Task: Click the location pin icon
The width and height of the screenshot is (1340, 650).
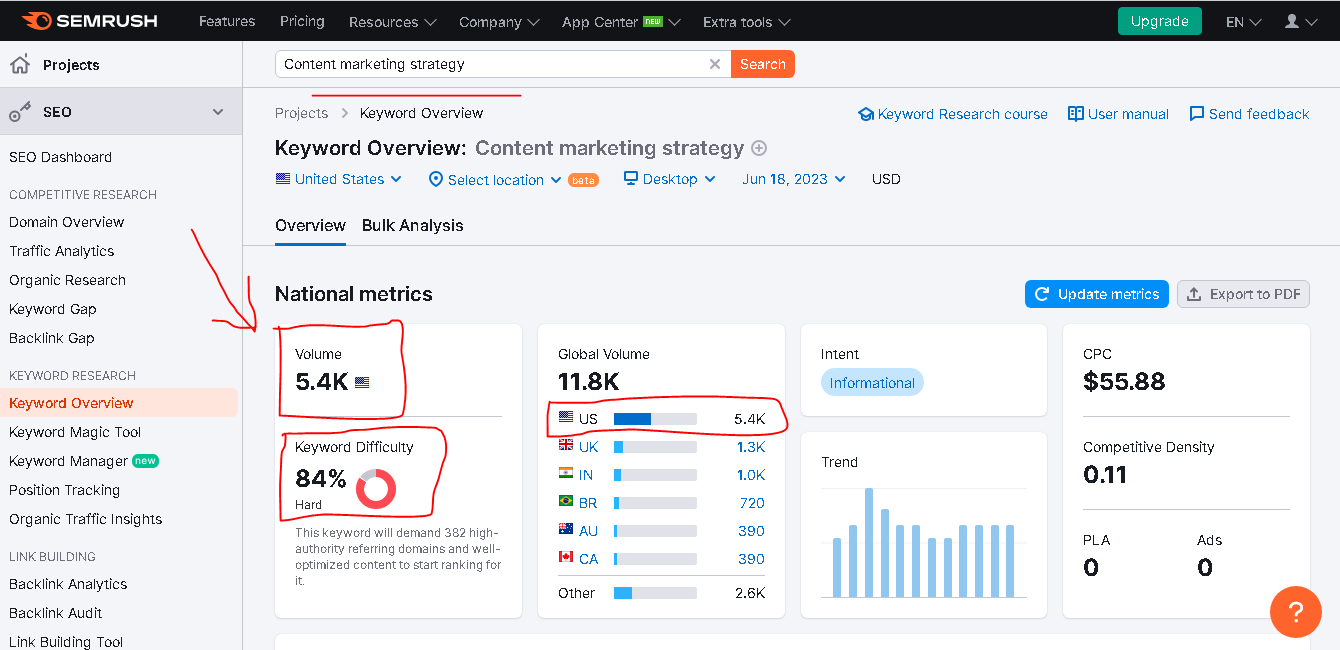Action: (435, 179)
